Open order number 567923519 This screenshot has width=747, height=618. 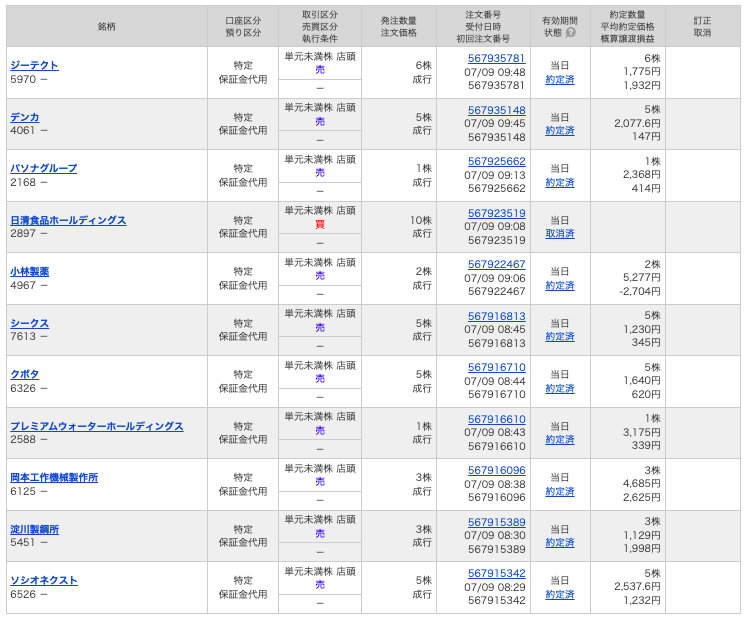pyautogui.click(x=496, y=213)
